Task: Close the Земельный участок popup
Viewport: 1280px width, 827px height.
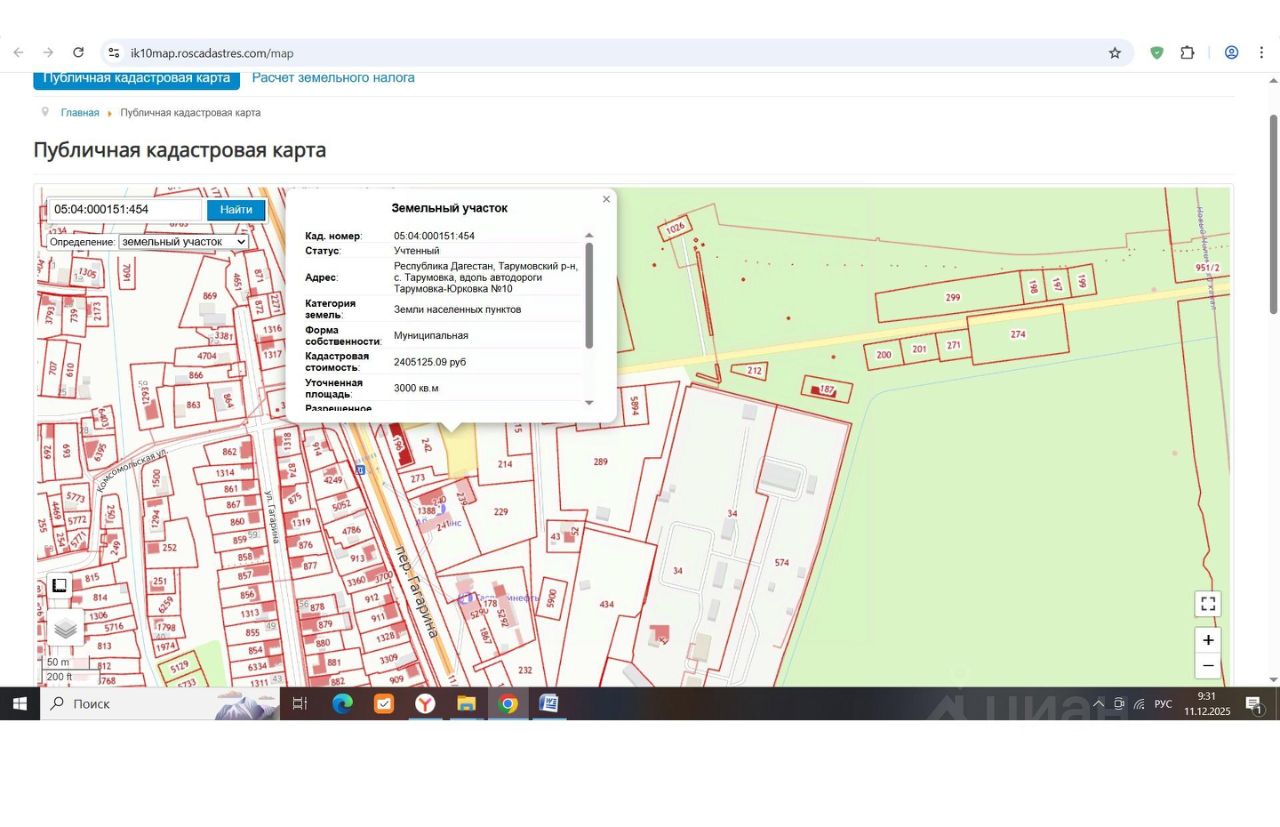Action: click(606, 199)
